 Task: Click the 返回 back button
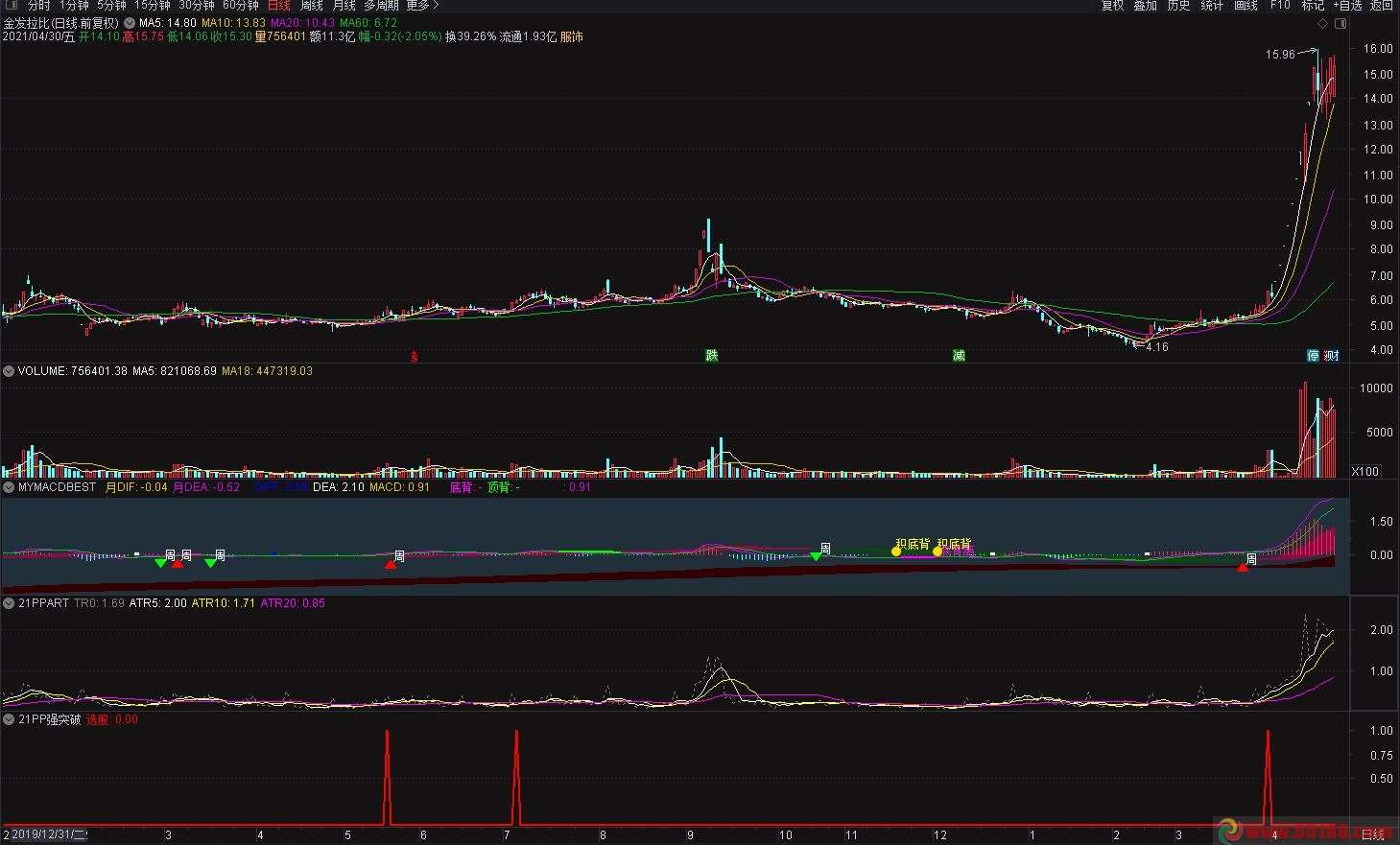pyautogui.click(x=1381, y=6)
